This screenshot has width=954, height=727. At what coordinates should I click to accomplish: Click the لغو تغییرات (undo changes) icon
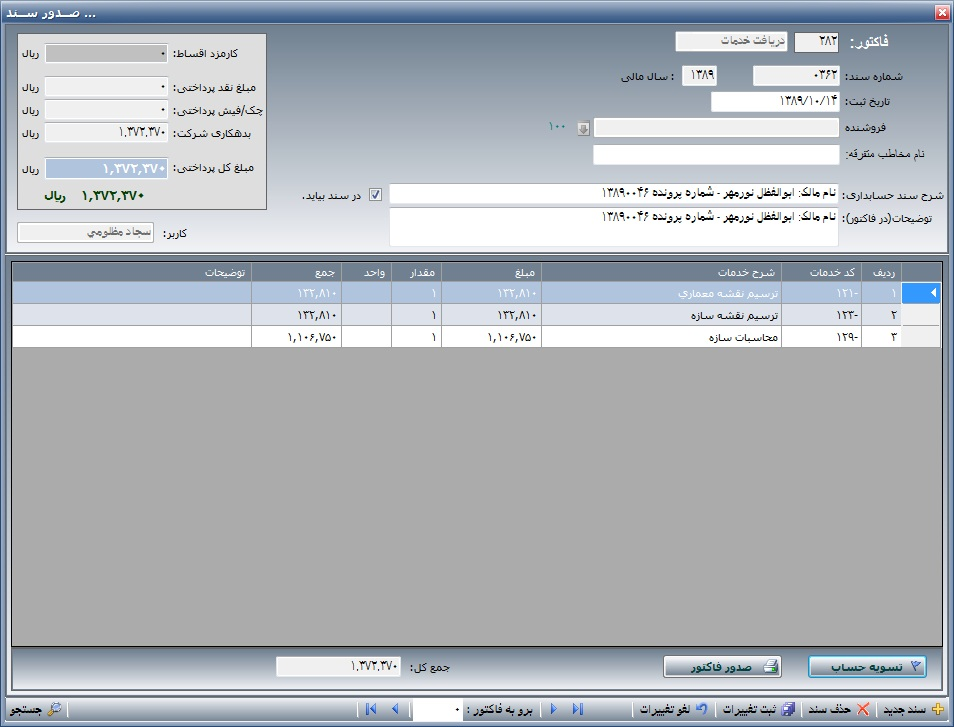point(701,709)
